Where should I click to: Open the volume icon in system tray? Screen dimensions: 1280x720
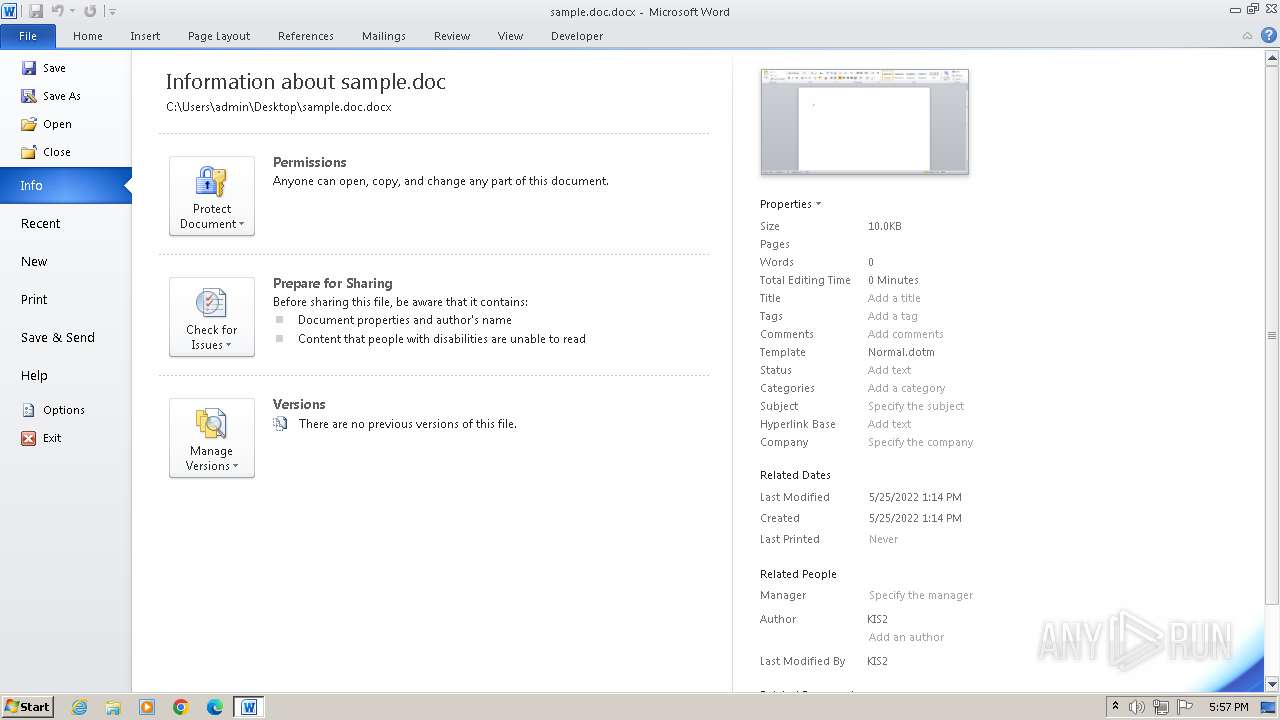[x=1137, y=707]
